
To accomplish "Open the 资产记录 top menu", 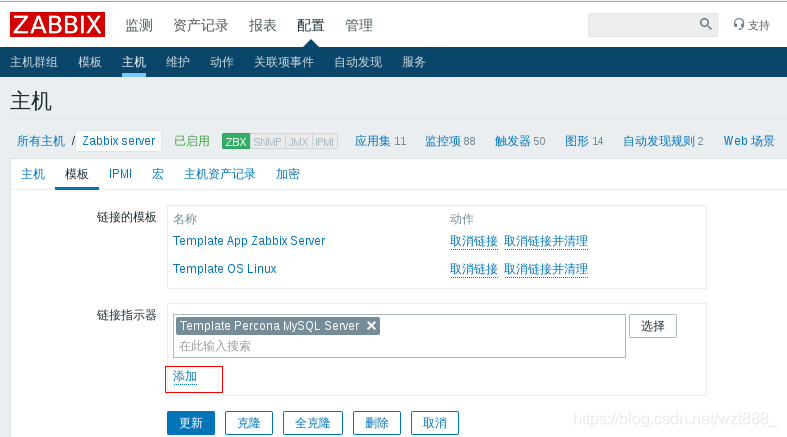I will (x=201, y=25).
